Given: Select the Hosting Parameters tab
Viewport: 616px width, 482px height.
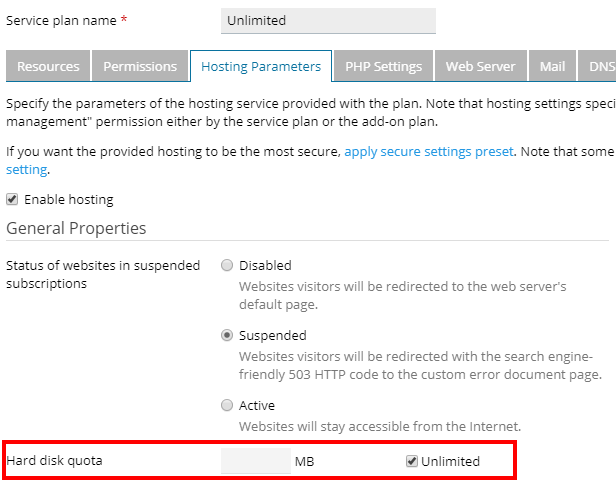Looking at the screenshot, I should 261,67.
